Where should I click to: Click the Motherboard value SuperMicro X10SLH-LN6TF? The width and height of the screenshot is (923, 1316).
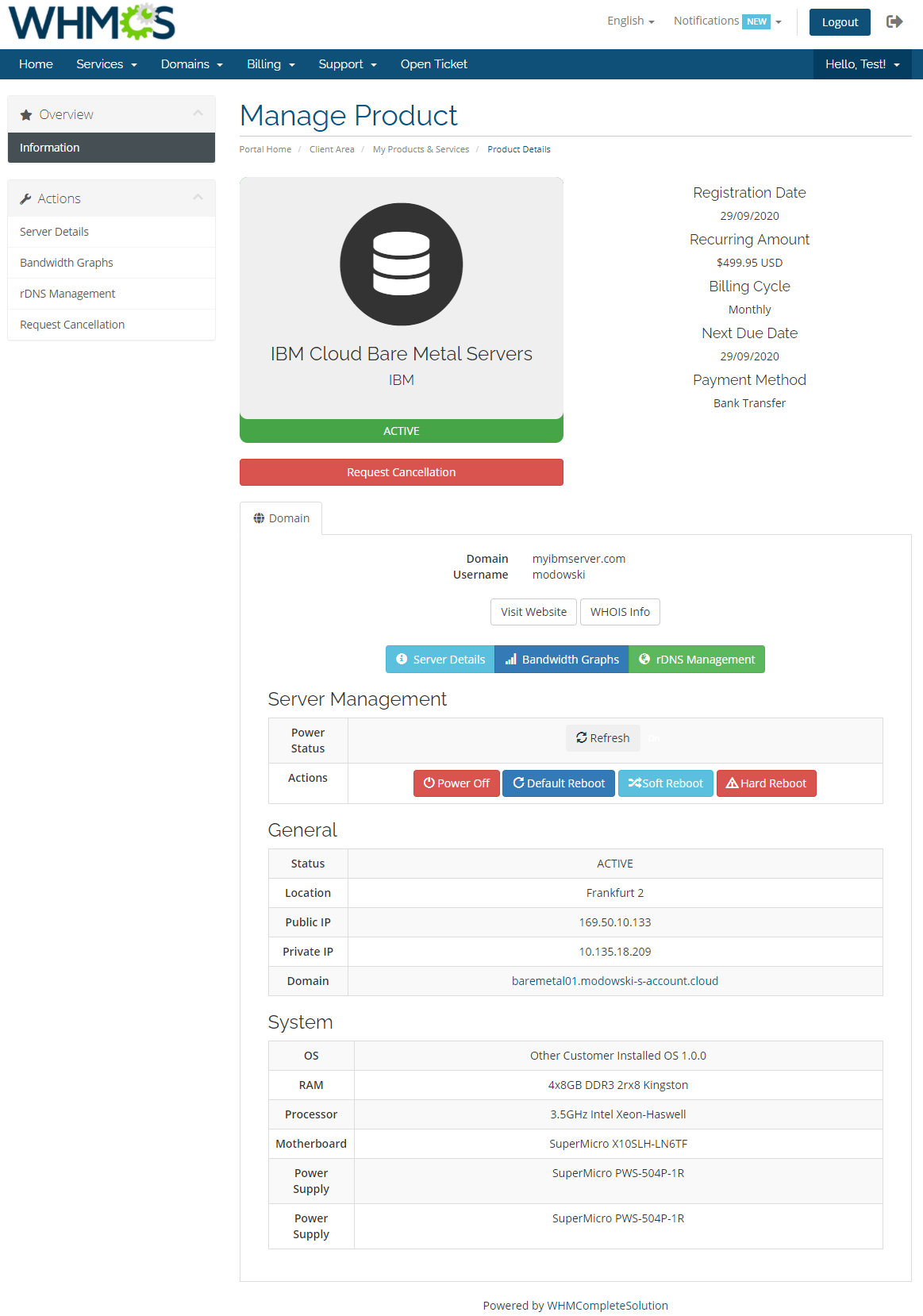coord(618,1144)
